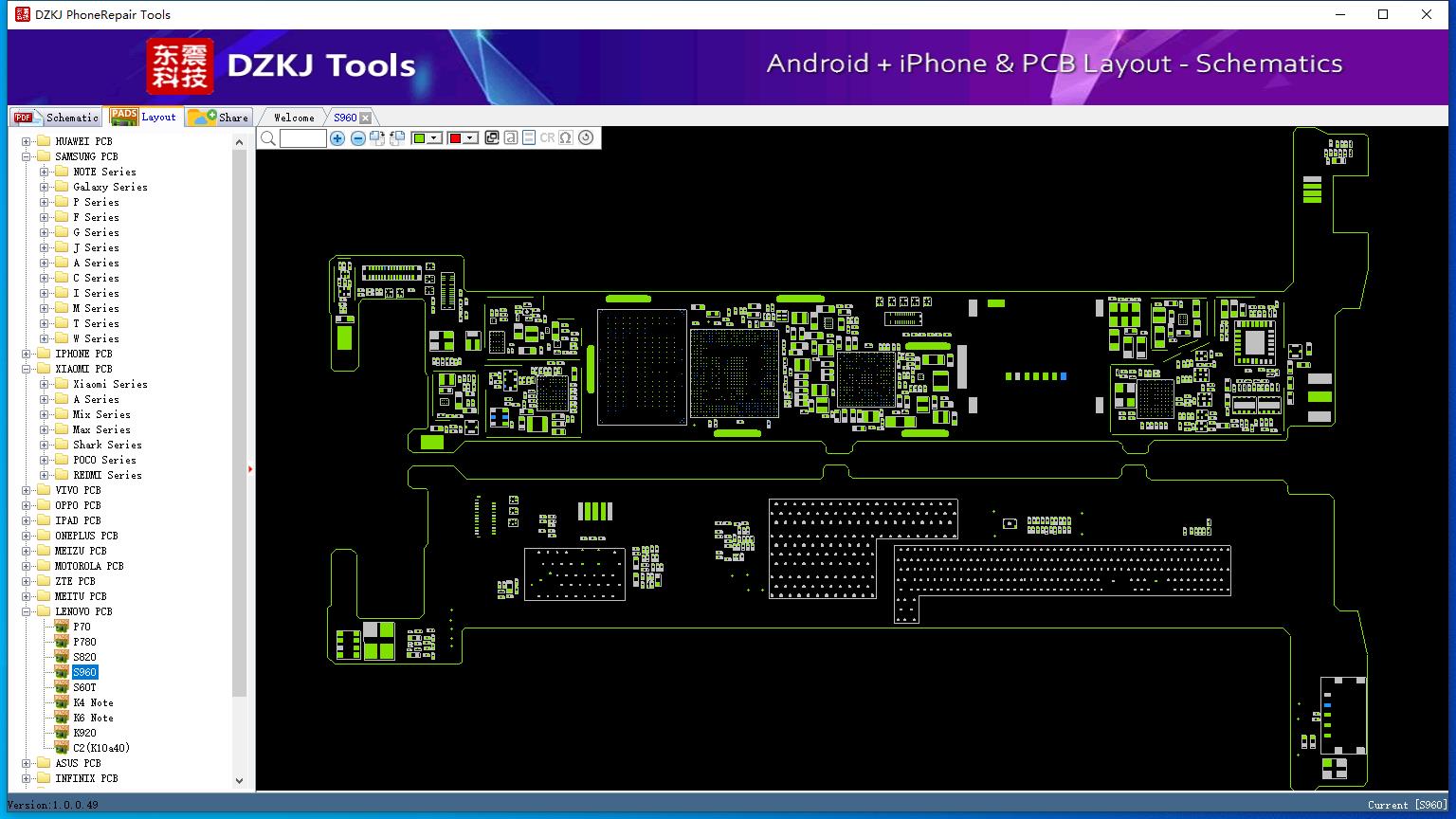Collapse the LENOVO PCB tree node
The width and height of the screenshot is (1456, 819).
coord(27,611)
